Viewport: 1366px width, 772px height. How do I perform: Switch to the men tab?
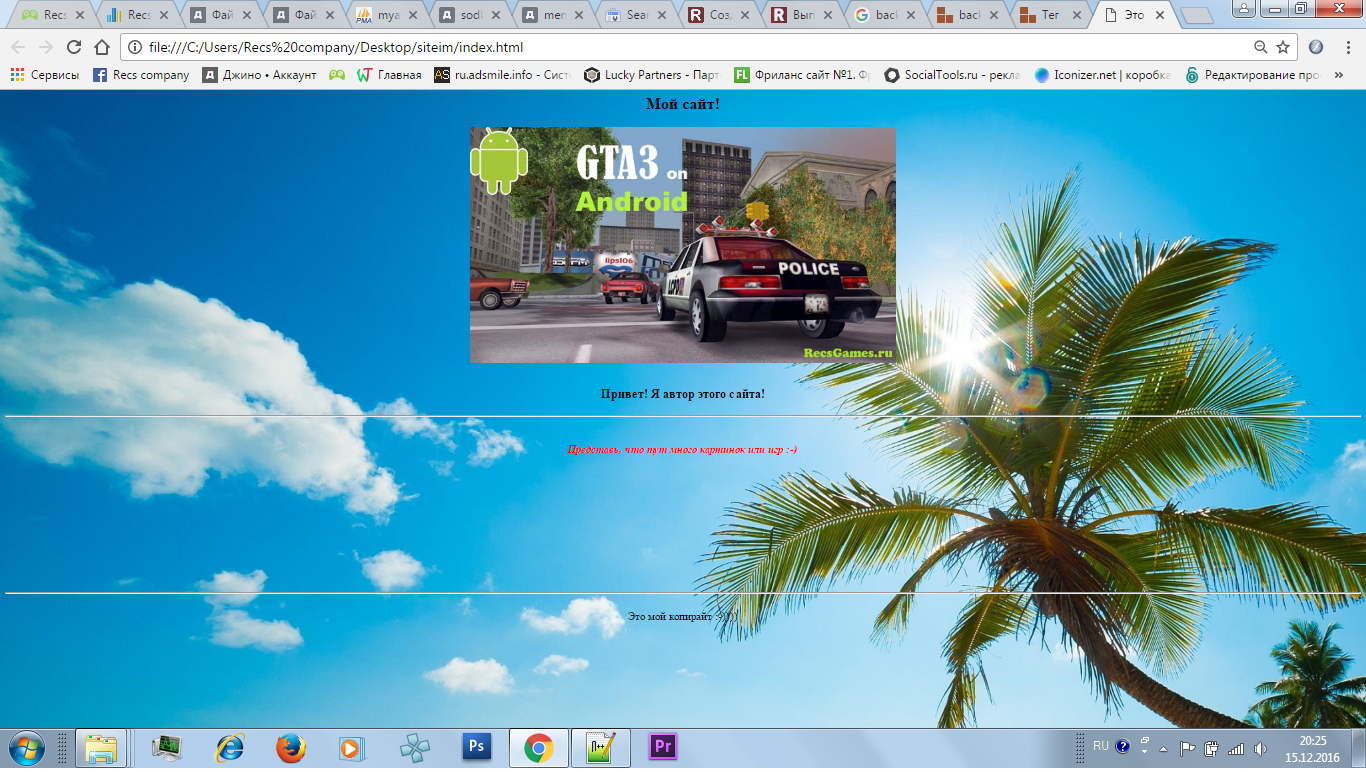(x=554, y=15)
